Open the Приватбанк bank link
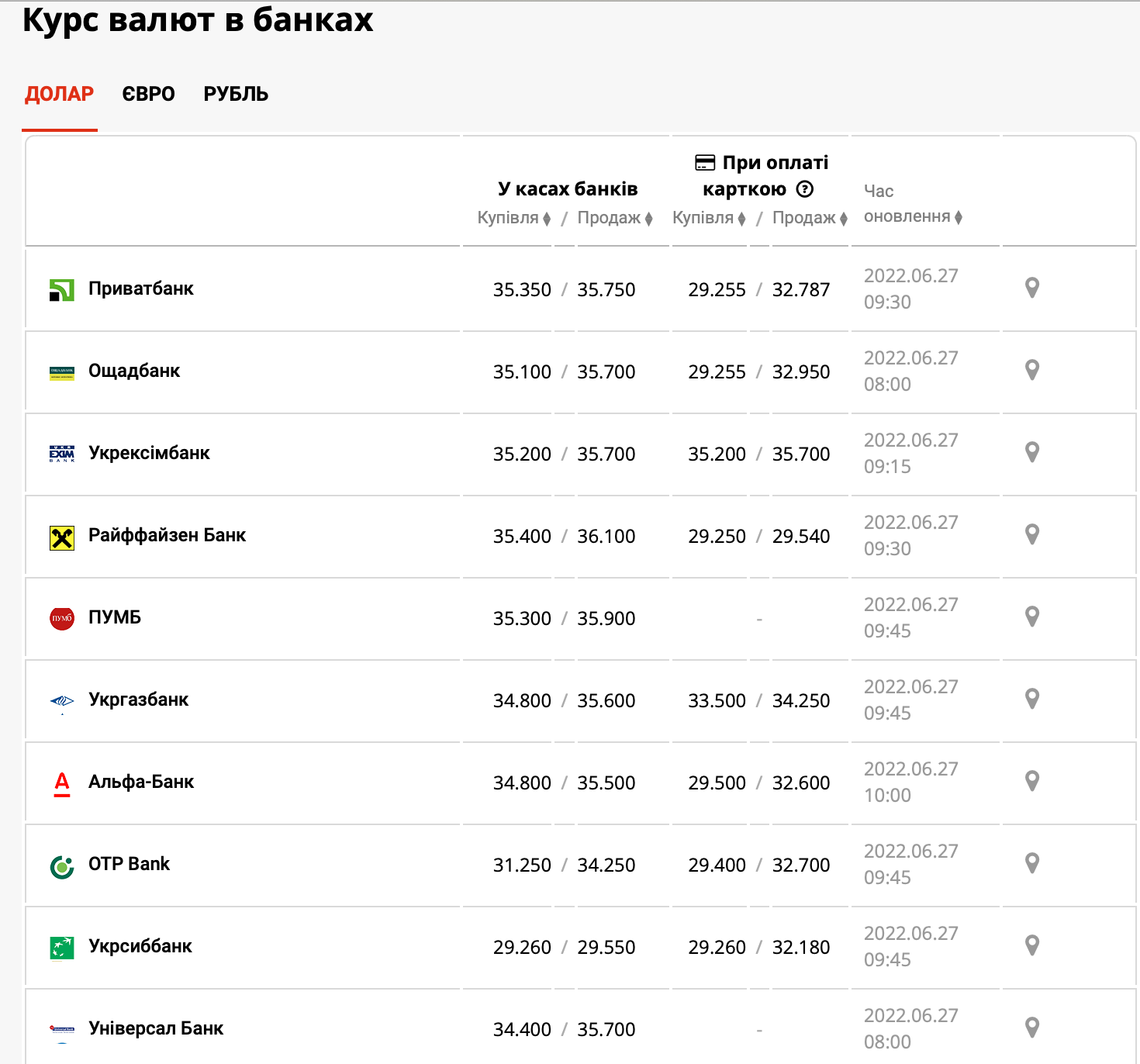This screenshot has height=1064, width=1140. click(140, 288)
